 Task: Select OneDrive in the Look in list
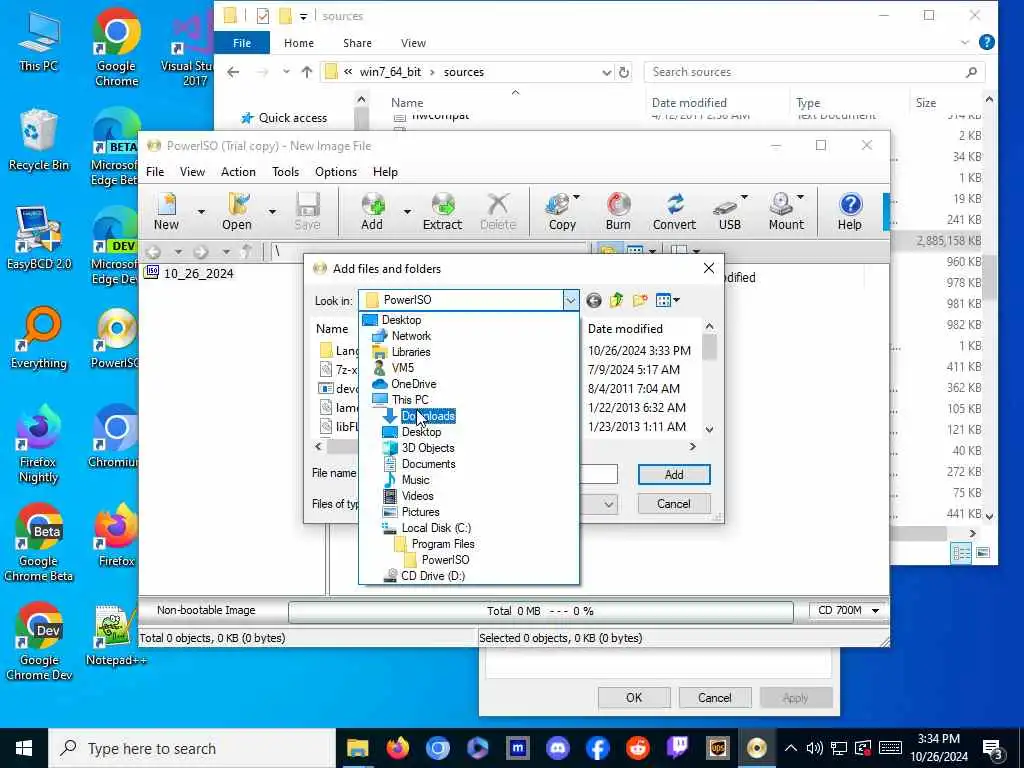point(413,384)
